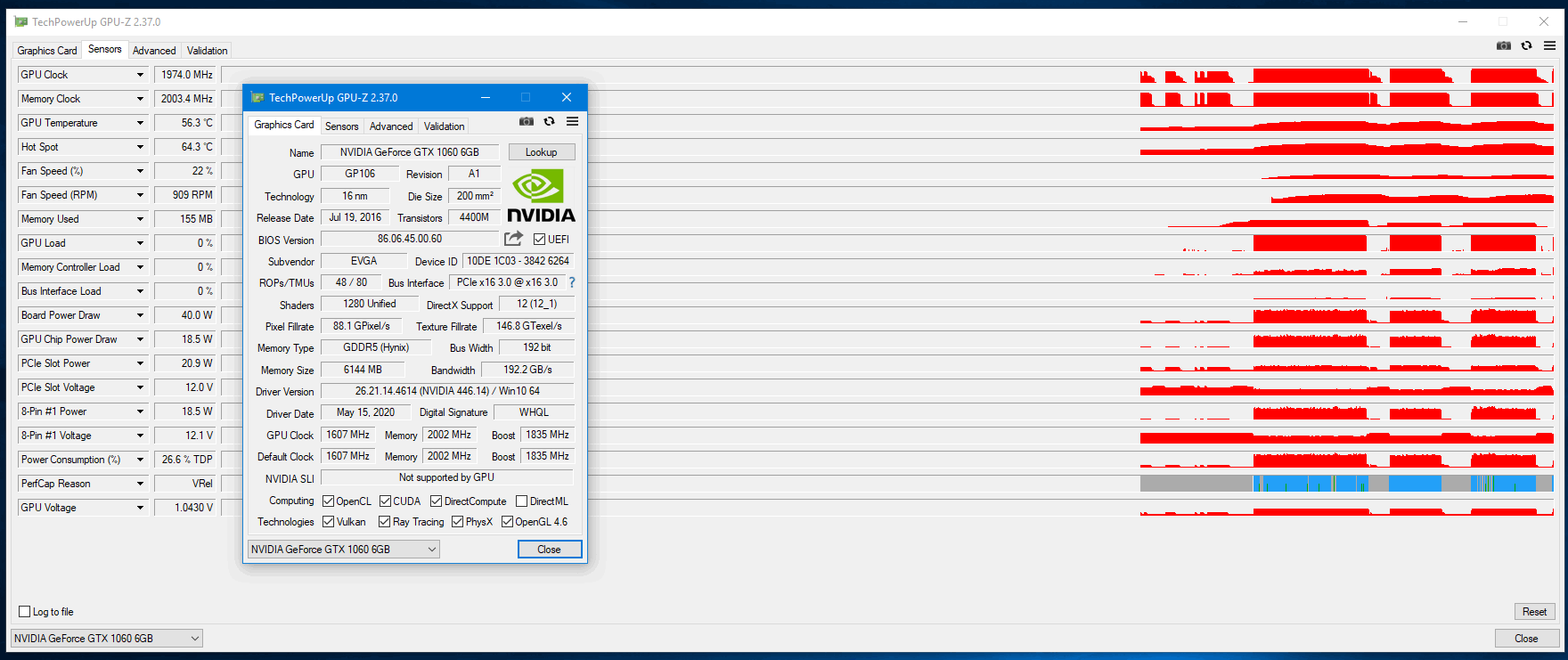Viewport: 1568px width, 660px height.
Task: Click the GPU Clock value '1974.0 MHz'
Action: 187,75
